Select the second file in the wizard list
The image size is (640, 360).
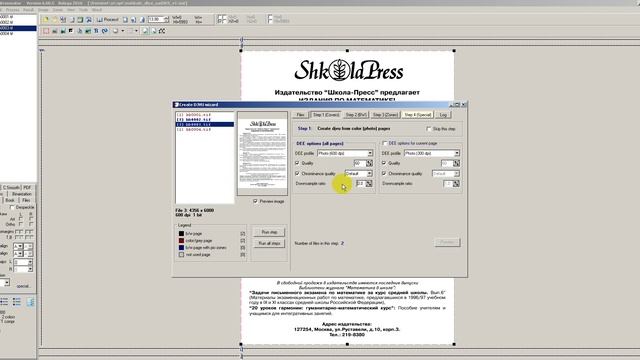point(204,120)
